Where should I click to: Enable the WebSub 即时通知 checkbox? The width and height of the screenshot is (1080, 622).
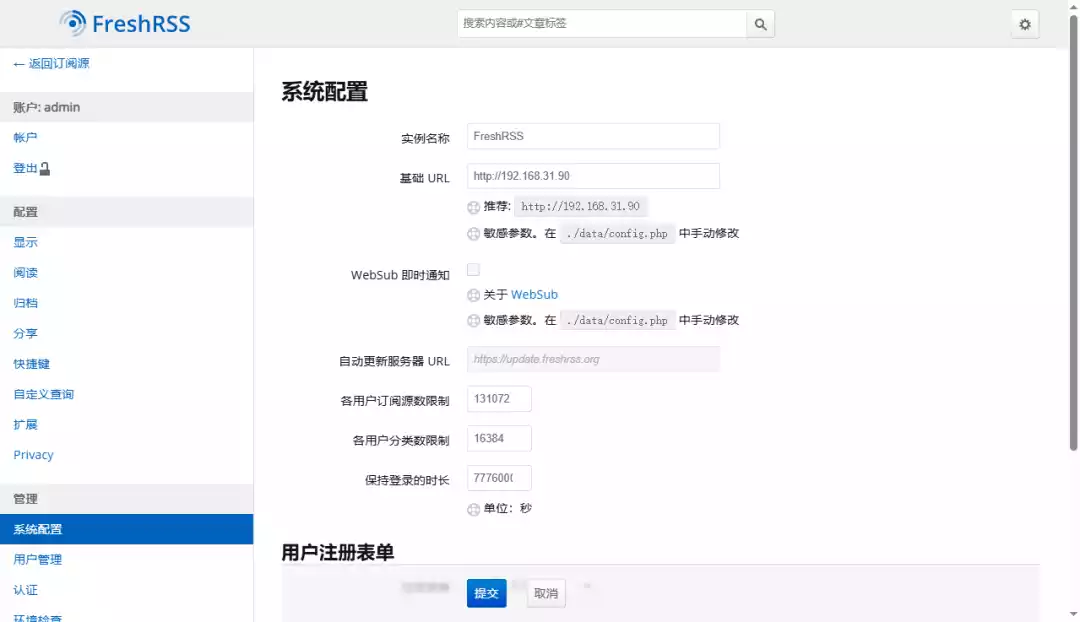[x=472, y=268]
